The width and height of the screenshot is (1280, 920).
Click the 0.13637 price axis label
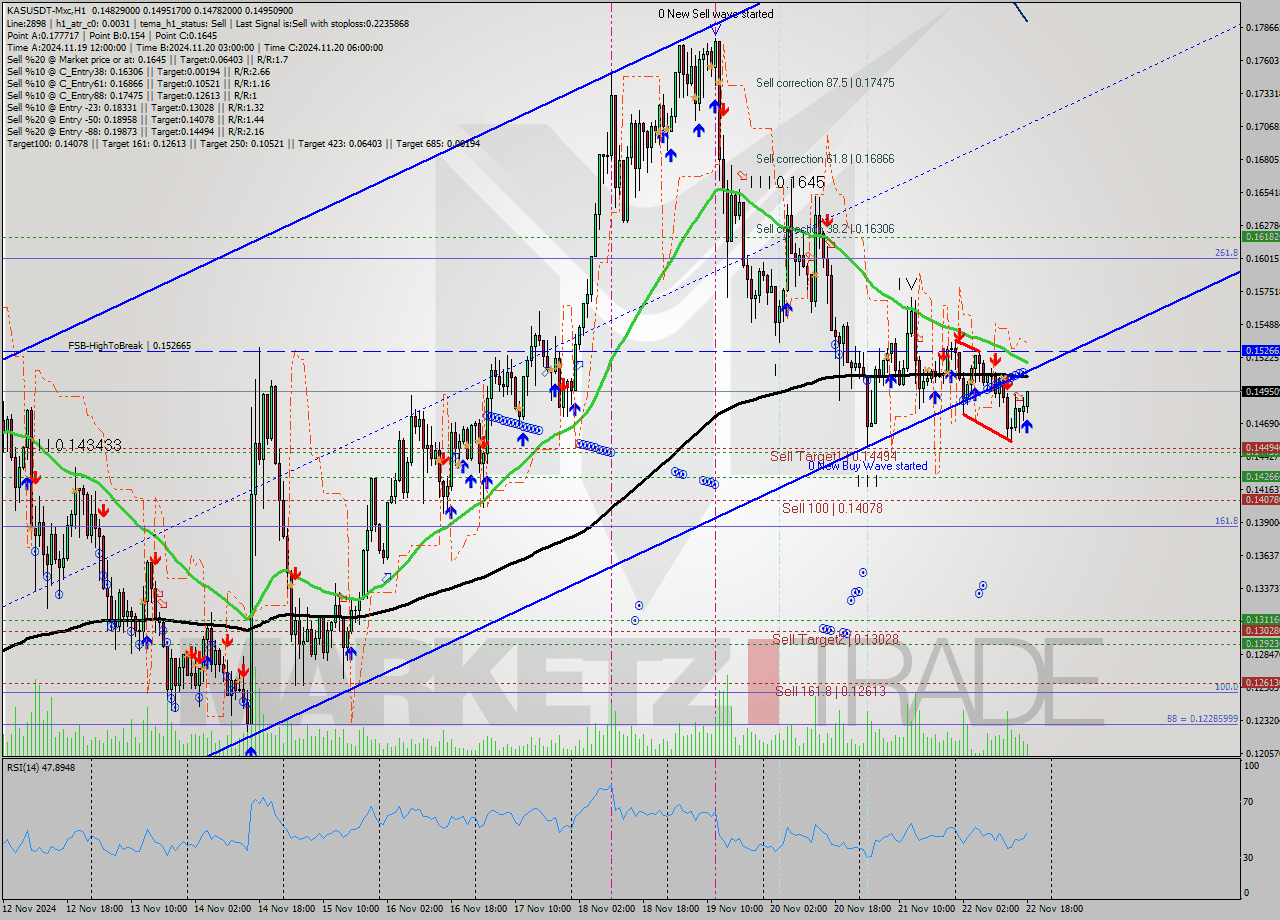1260,555
